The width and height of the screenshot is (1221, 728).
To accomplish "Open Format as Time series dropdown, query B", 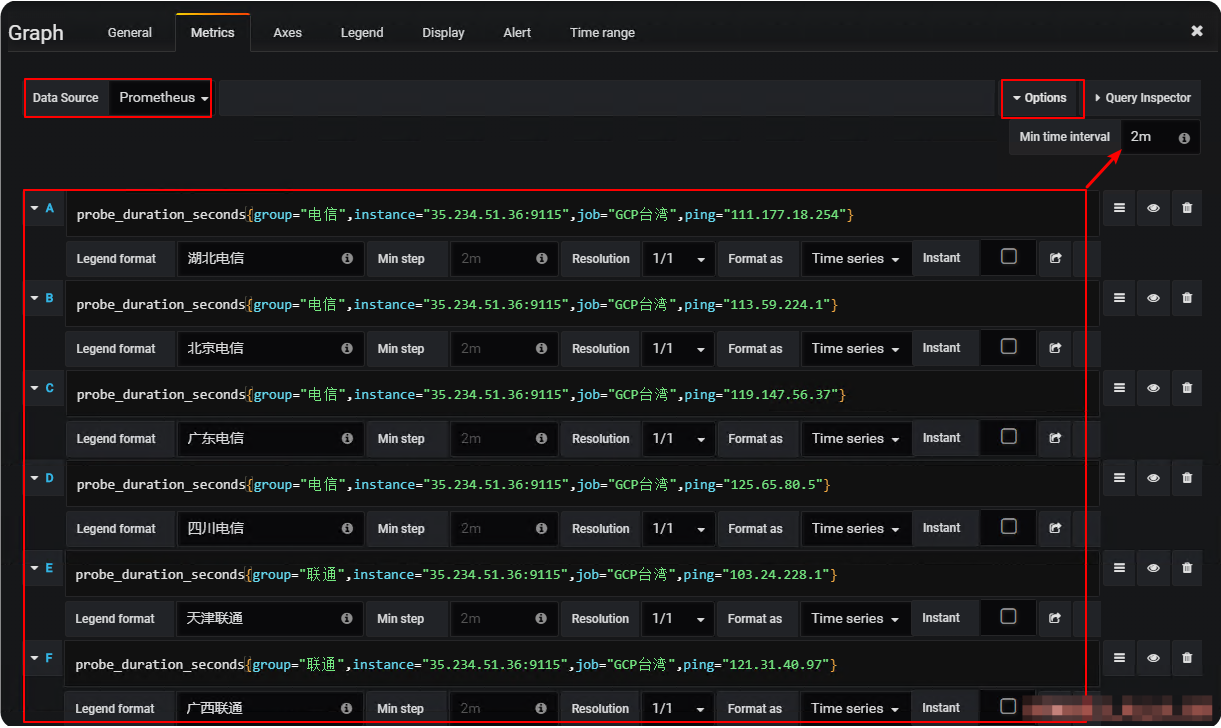I will (x=856, y=348).
